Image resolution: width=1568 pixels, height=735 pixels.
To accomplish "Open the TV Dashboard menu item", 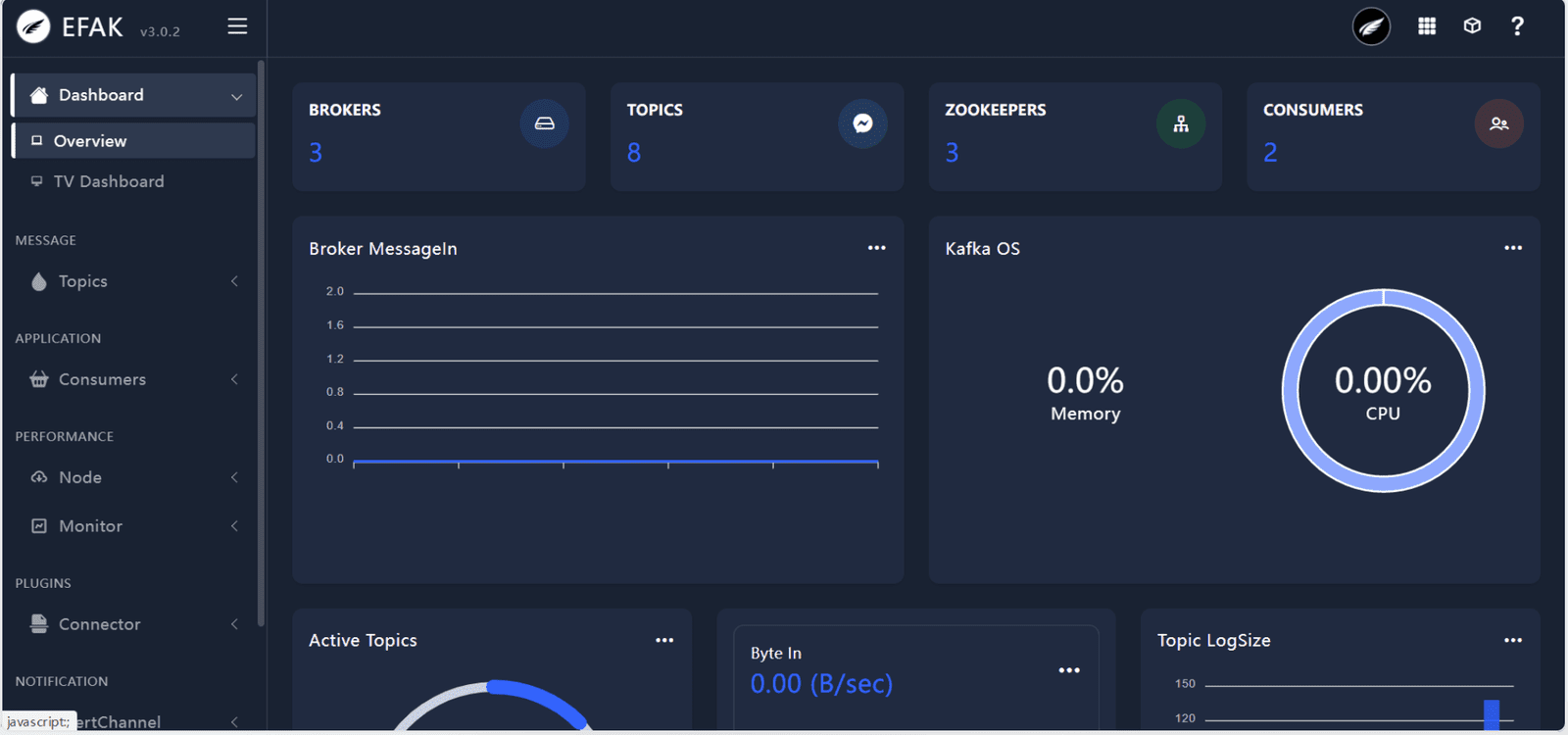I will coord(133,181).
